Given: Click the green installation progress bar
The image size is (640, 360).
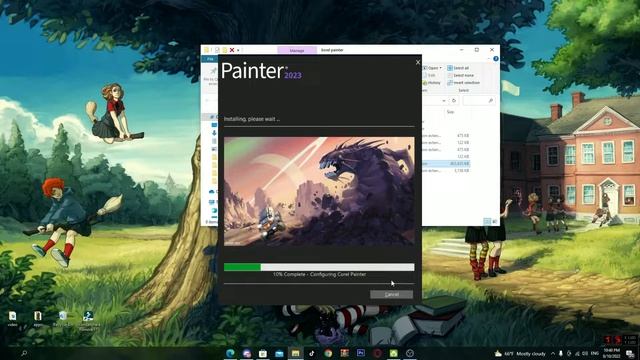Looking at the screenshot, I should pyautogui.click(x=319, y=267).
